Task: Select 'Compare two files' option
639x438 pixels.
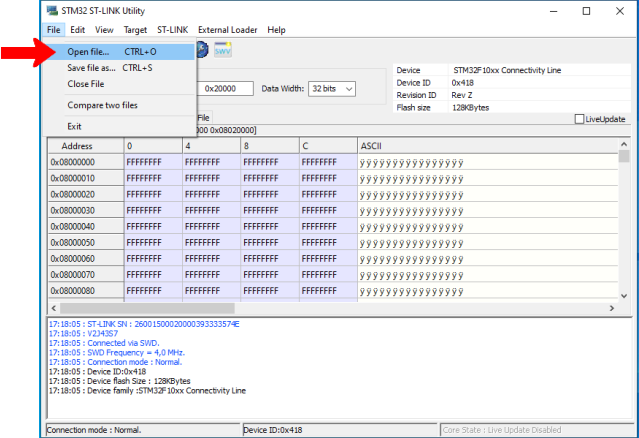Action: [x=102, y=105]
